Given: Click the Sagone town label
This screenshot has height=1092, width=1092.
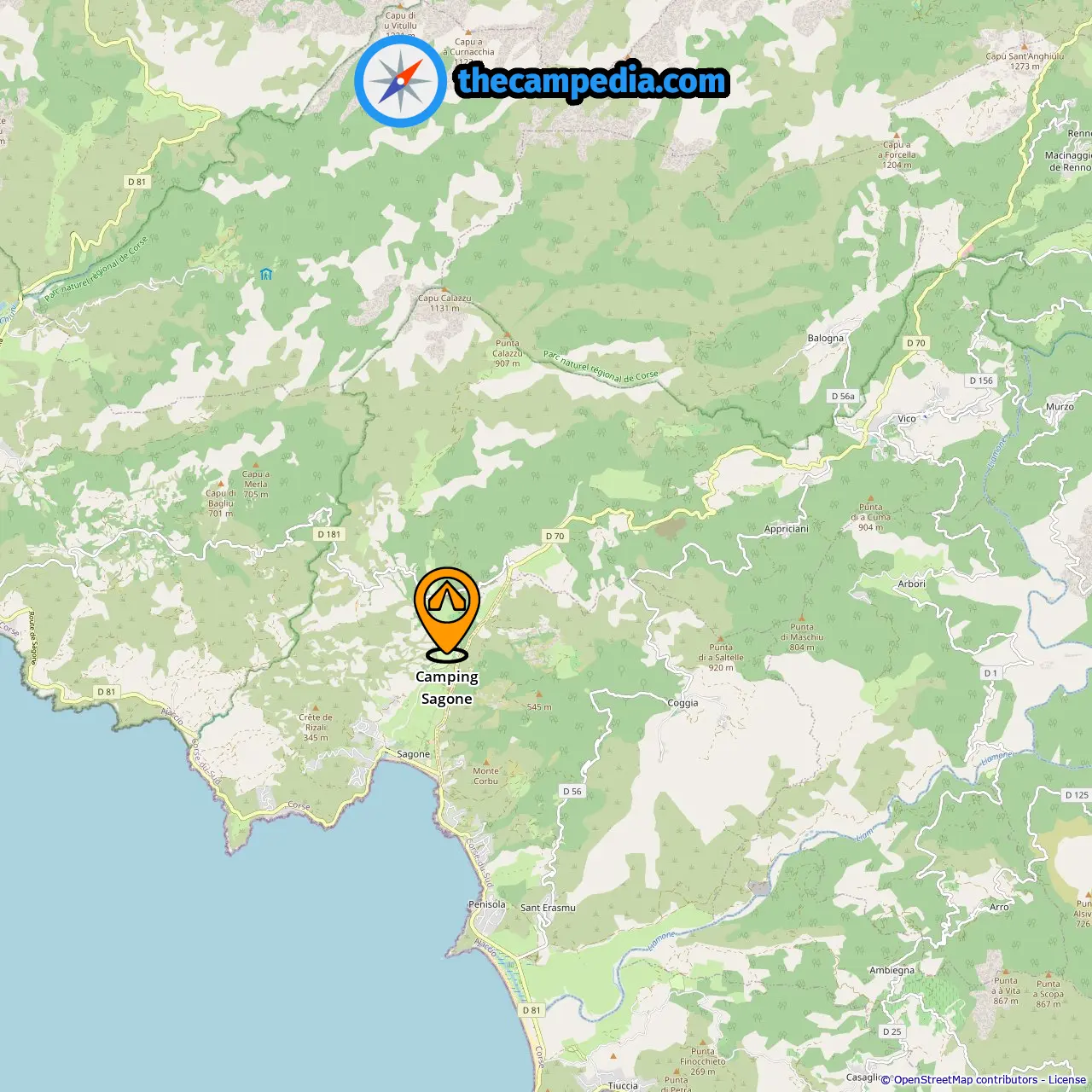Looking at the screenshot, I should (414, 754).
